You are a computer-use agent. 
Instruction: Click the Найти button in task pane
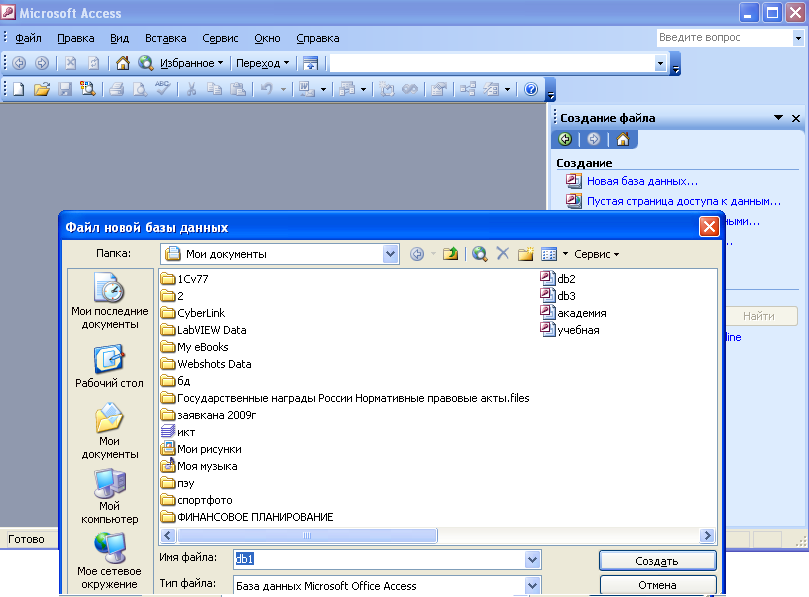coord(759,316)
